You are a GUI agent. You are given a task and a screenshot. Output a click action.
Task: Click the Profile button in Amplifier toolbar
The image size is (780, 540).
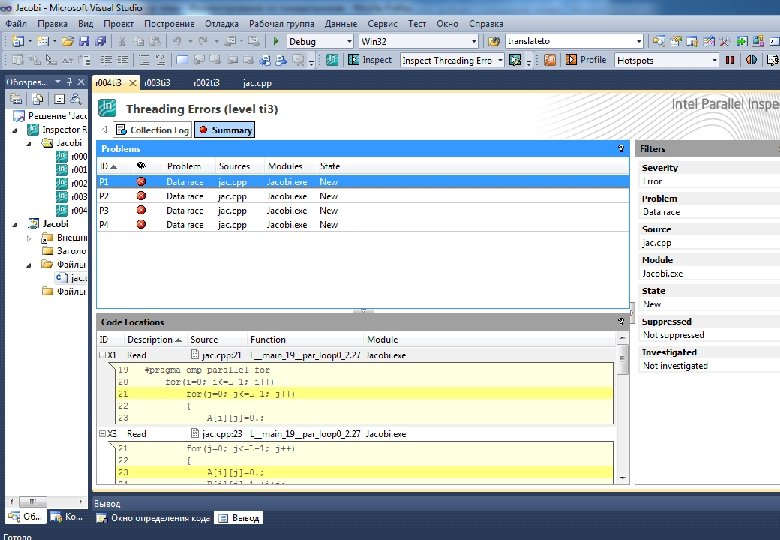[x=586, y=60]
